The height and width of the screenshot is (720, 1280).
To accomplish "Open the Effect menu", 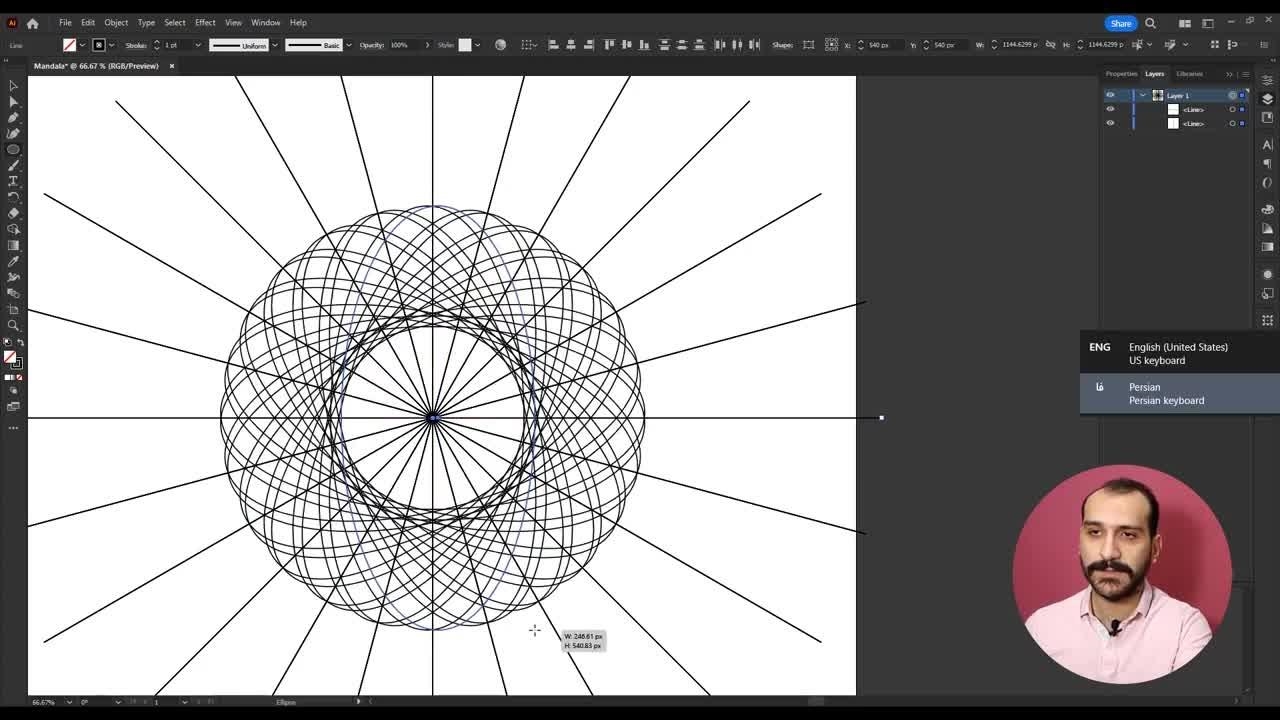I will tap(205, 22).
